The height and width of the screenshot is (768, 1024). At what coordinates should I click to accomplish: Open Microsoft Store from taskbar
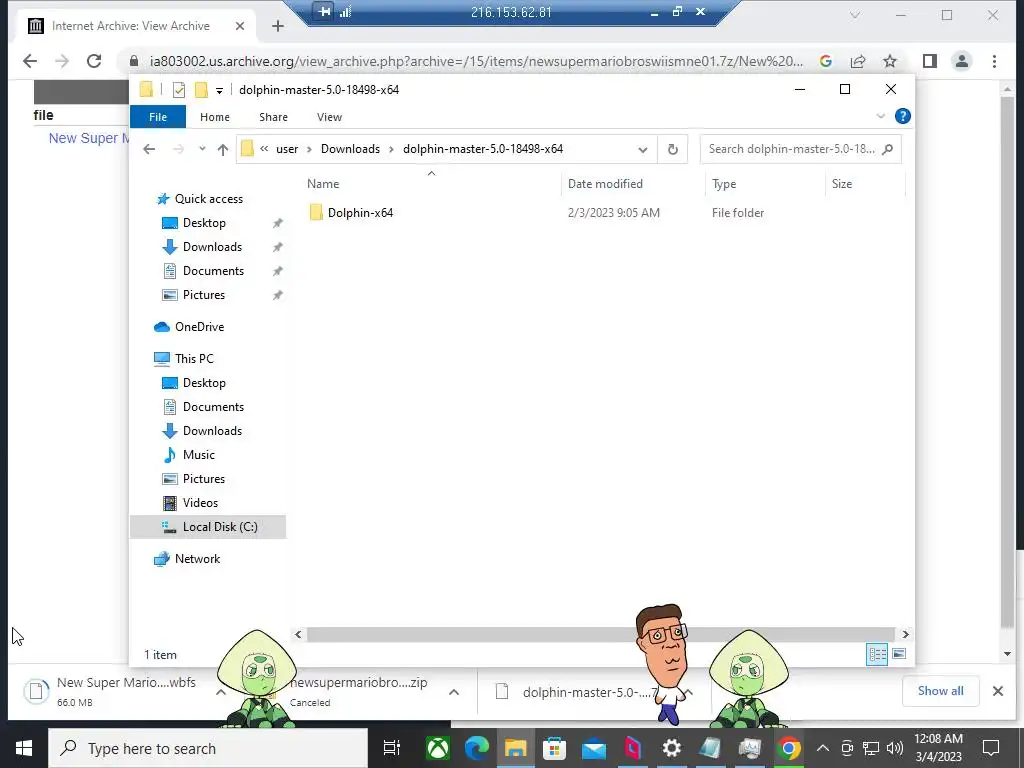pos(554,748)
